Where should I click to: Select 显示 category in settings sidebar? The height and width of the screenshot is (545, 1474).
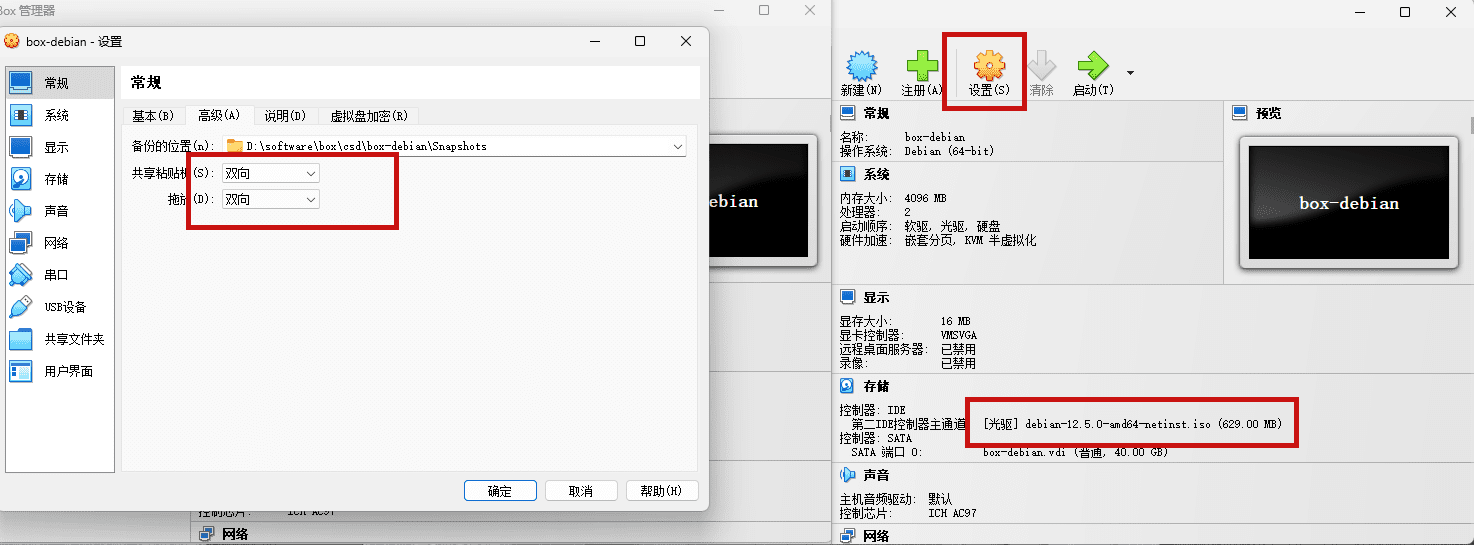[56, 147]
